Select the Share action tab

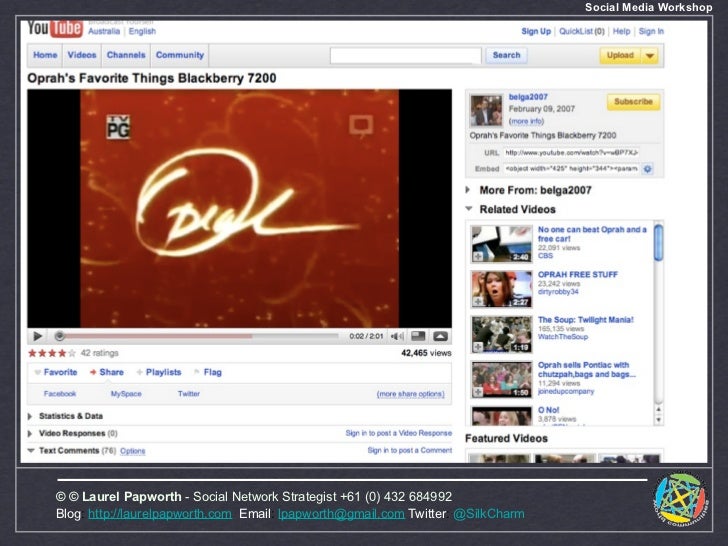107,372
